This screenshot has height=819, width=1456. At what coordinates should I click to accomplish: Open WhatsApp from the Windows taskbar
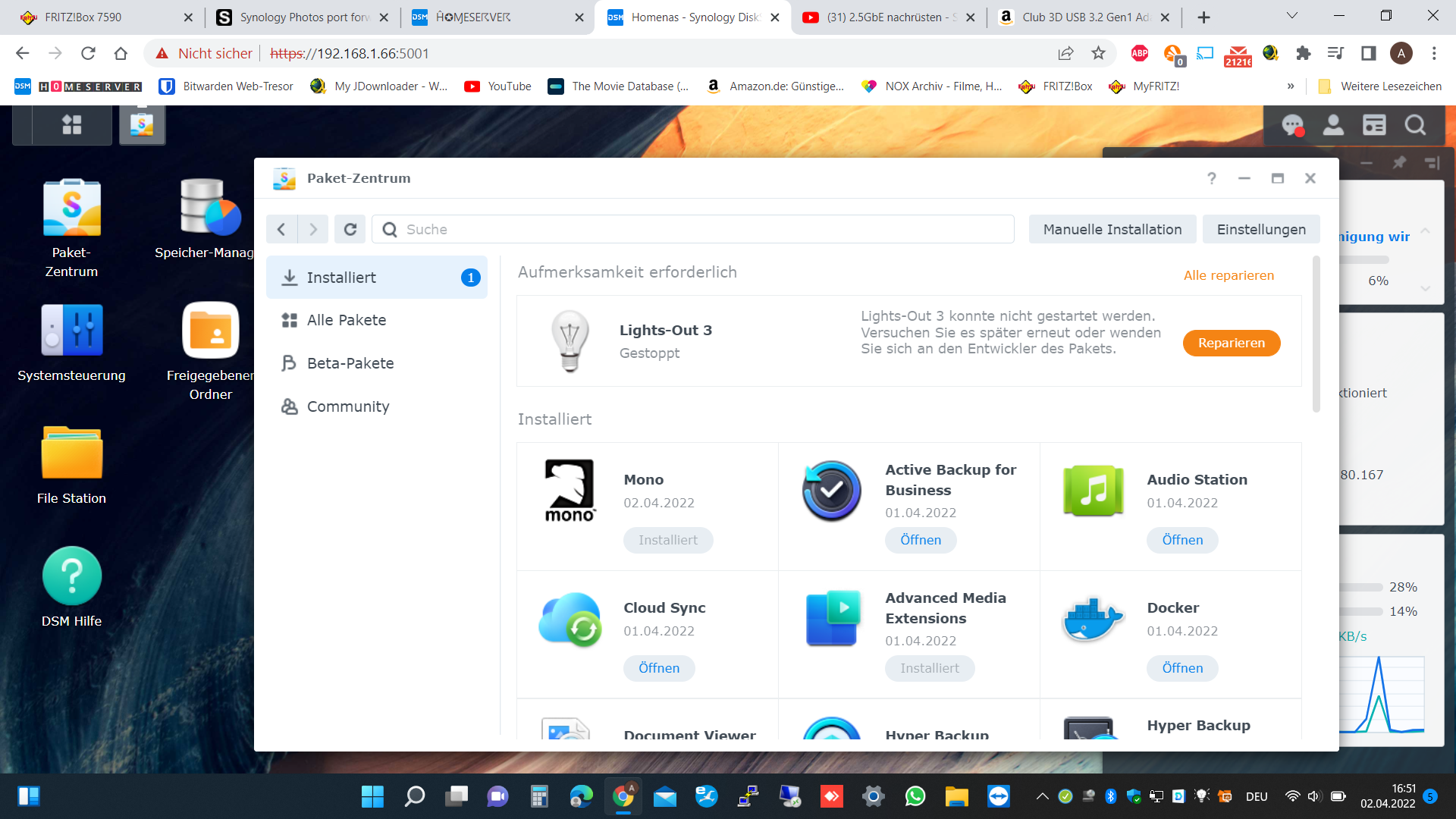tap(915, 796)
